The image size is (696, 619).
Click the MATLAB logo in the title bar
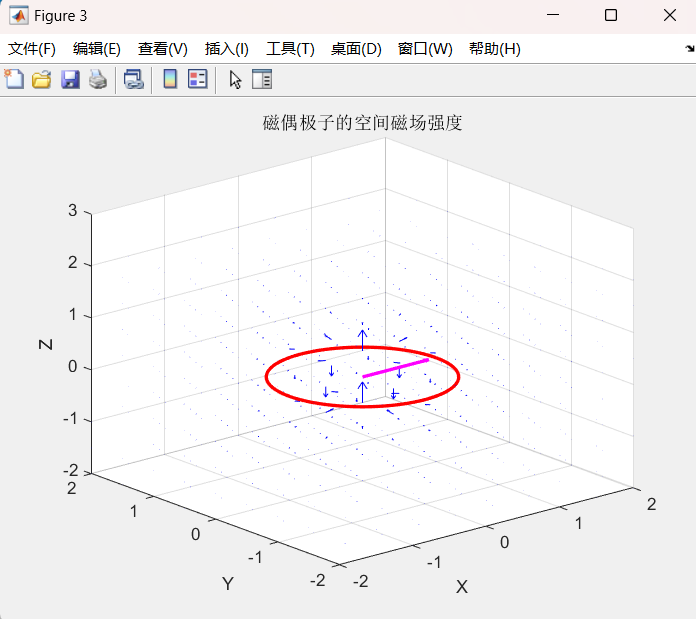19,16
